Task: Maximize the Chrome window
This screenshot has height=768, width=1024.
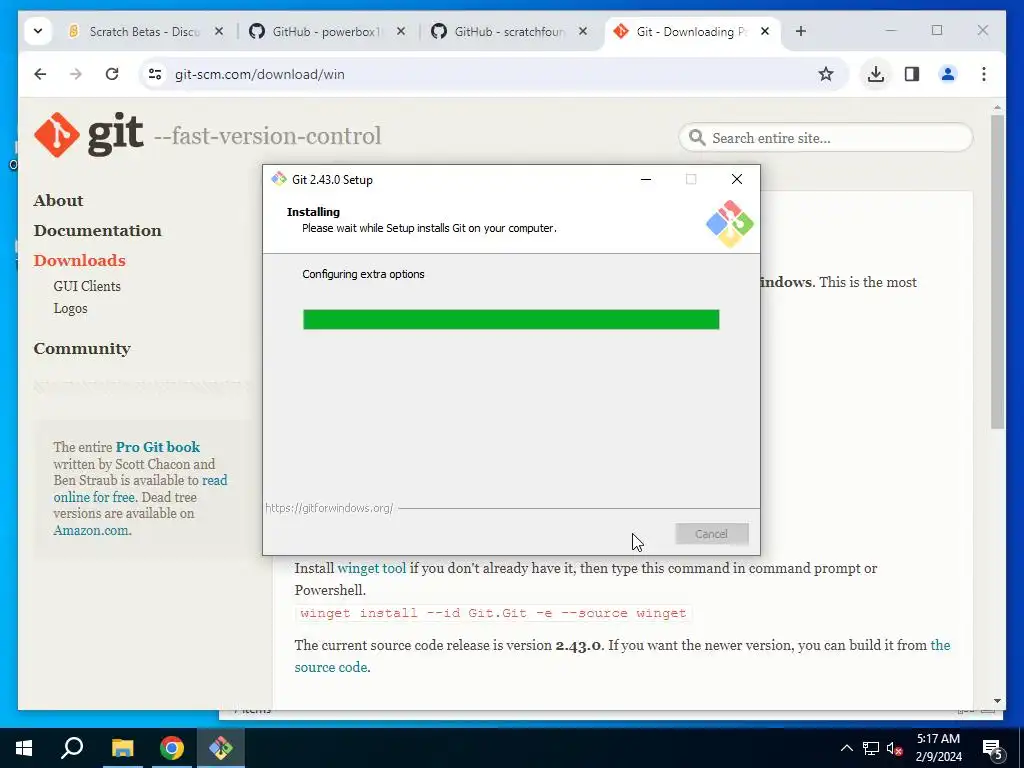Action: (x=936, y=31)
